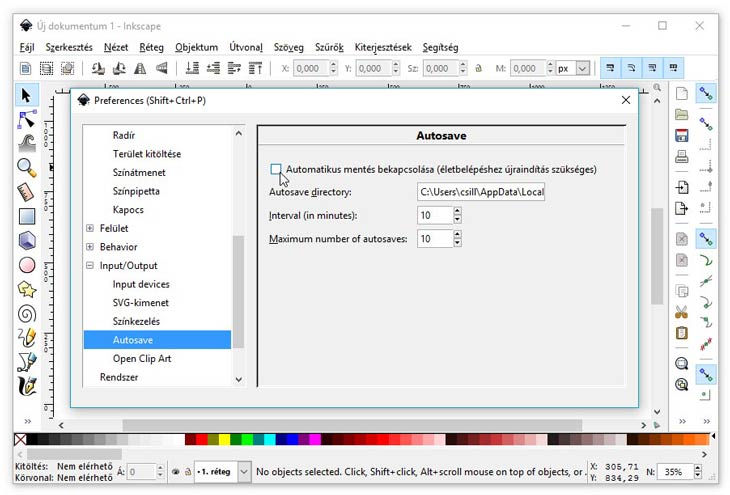Screen dimensions: 730x495
Task: Select the arrow selector tool
Action: 27,95
